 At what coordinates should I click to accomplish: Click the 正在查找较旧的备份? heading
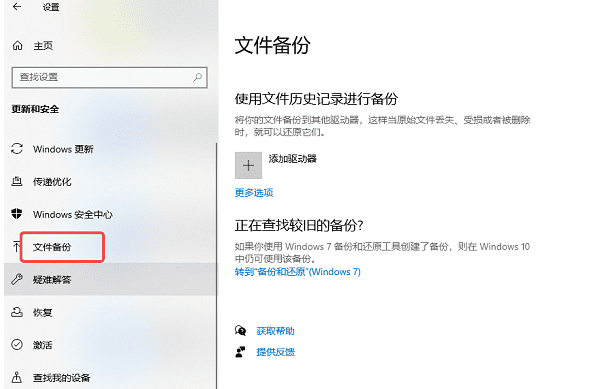[299, 225]
